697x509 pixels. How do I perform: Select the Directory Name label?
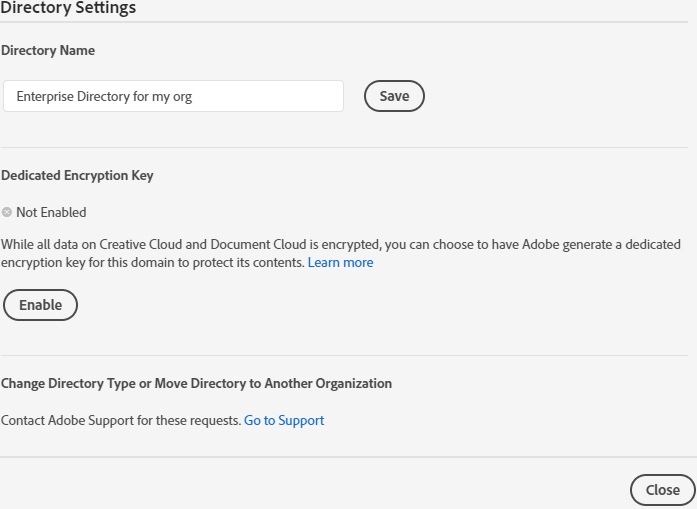(48, 50)
